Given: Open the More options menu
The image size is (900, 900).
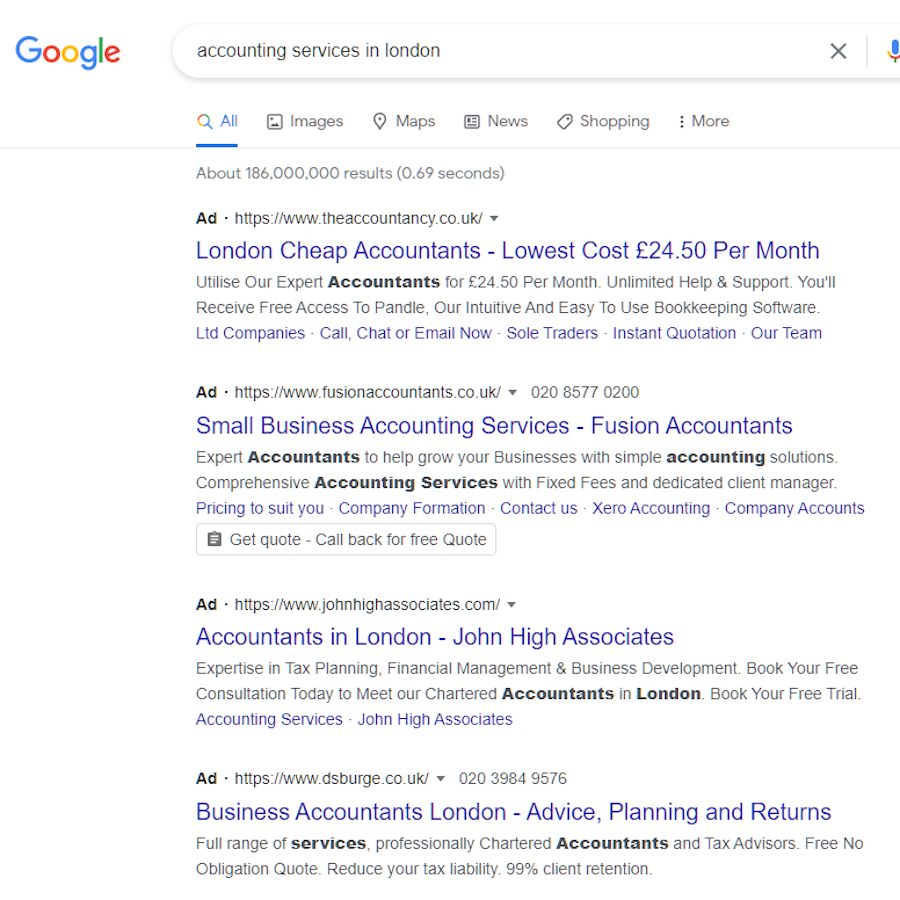Looking at the screenshot, I should (703, 121).
